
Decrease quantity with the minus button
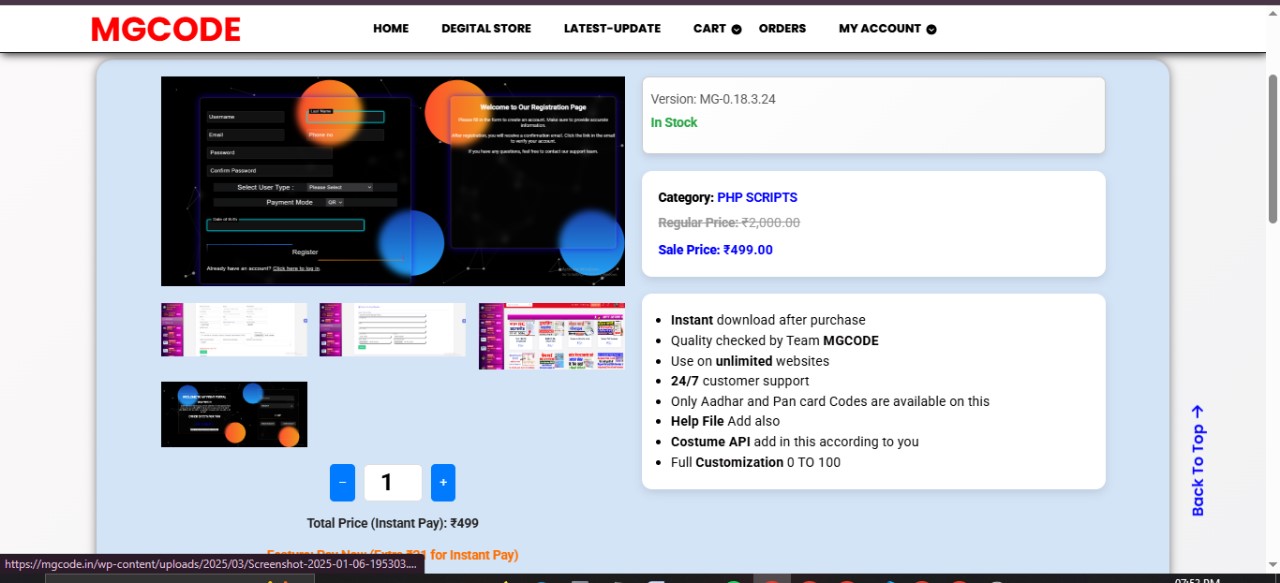[342, 483]
